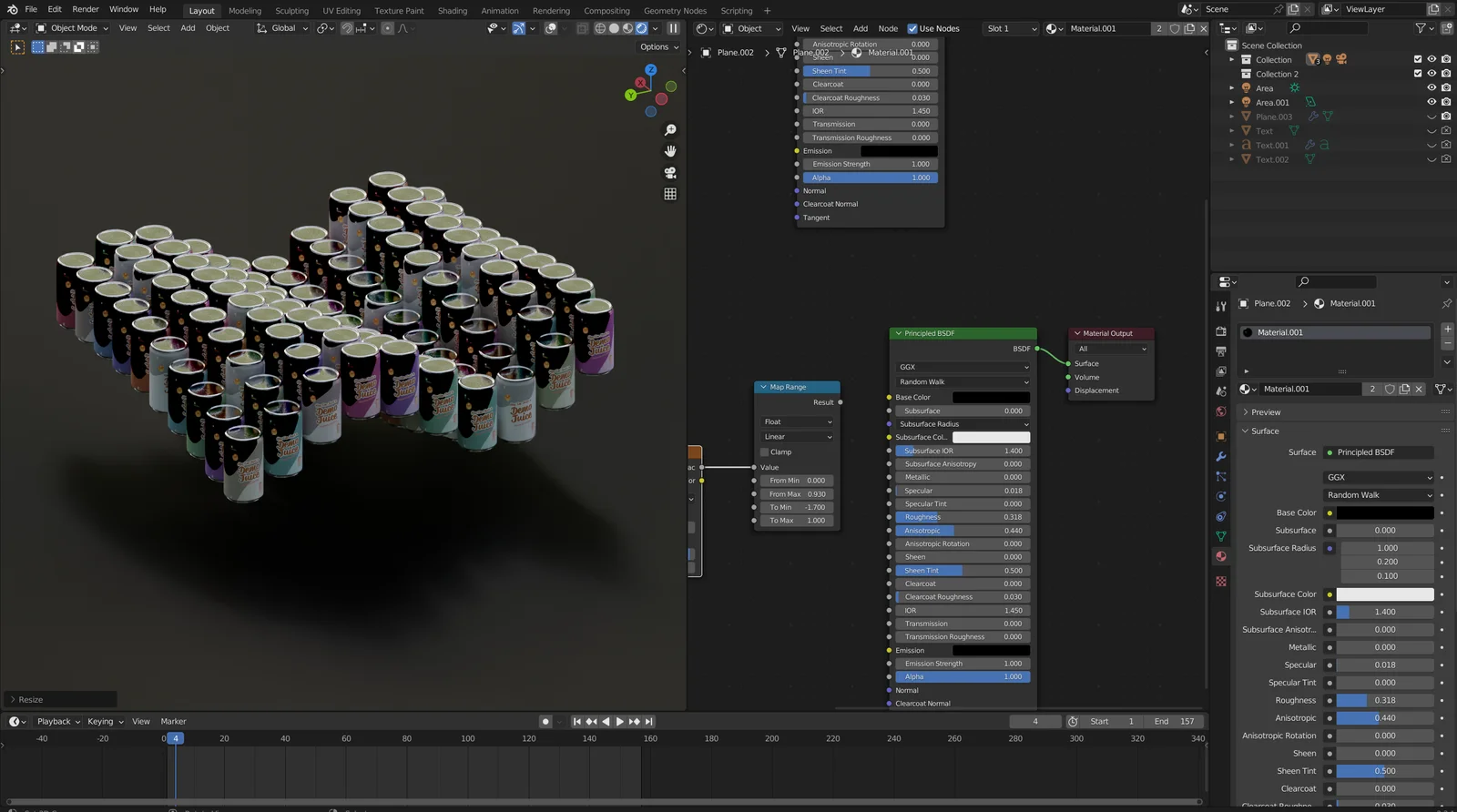
Task: Click the End frame field in timeline
Action: pos(1176,721)
